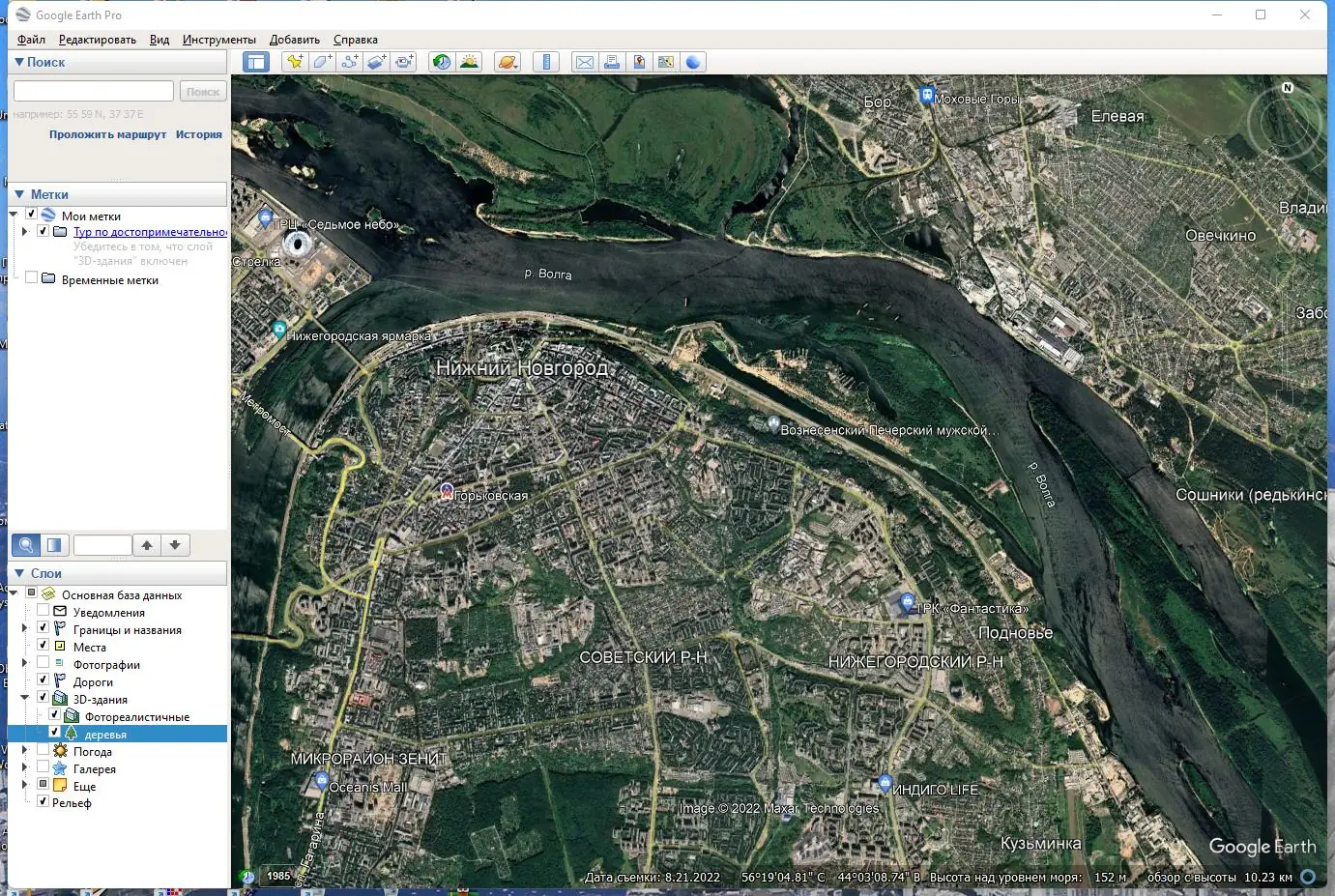Add a path using the toolbar
This screenshot has width=1335, height=896.
pos(349,62)
